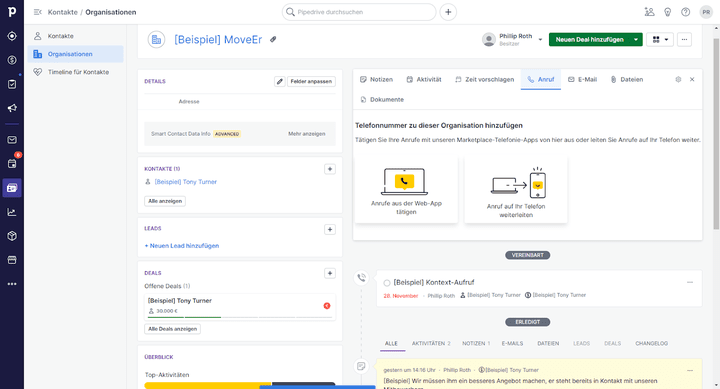Switch to Dateien tab
720x389 pixels.
click(626, 79)
